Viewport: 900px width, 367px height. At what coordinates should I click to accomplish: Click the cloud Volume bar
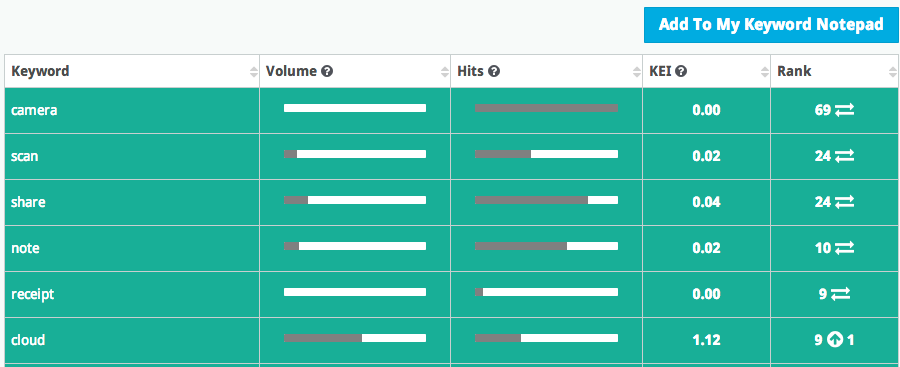355,338
